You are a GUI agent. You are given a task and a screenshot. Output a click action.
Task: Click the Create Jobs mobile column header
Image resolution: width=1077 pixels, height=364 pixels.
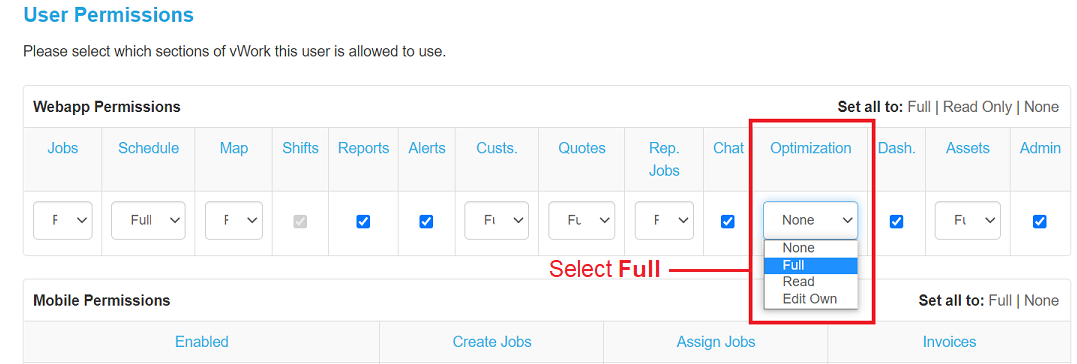click(x=492, y=342)
